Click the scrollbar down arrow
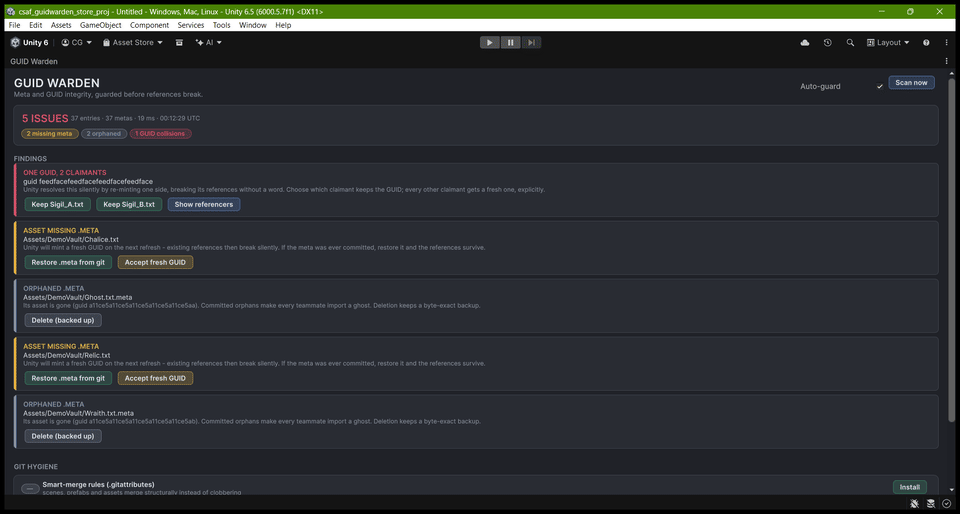Image resolution: width=960 pixels, height=514 pixels. [951, 490]
